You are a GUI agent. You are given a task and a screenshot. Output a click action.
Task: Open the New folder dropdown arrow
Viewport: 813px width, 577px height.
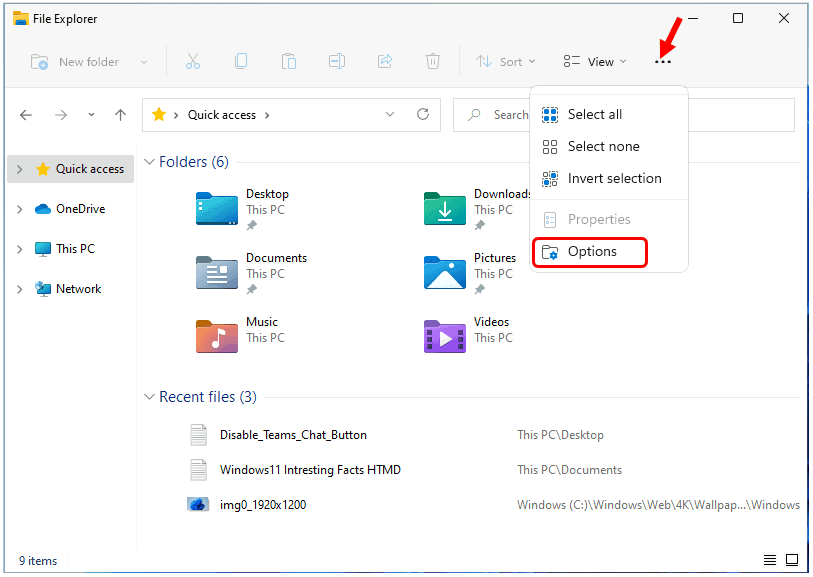point(144,62)
